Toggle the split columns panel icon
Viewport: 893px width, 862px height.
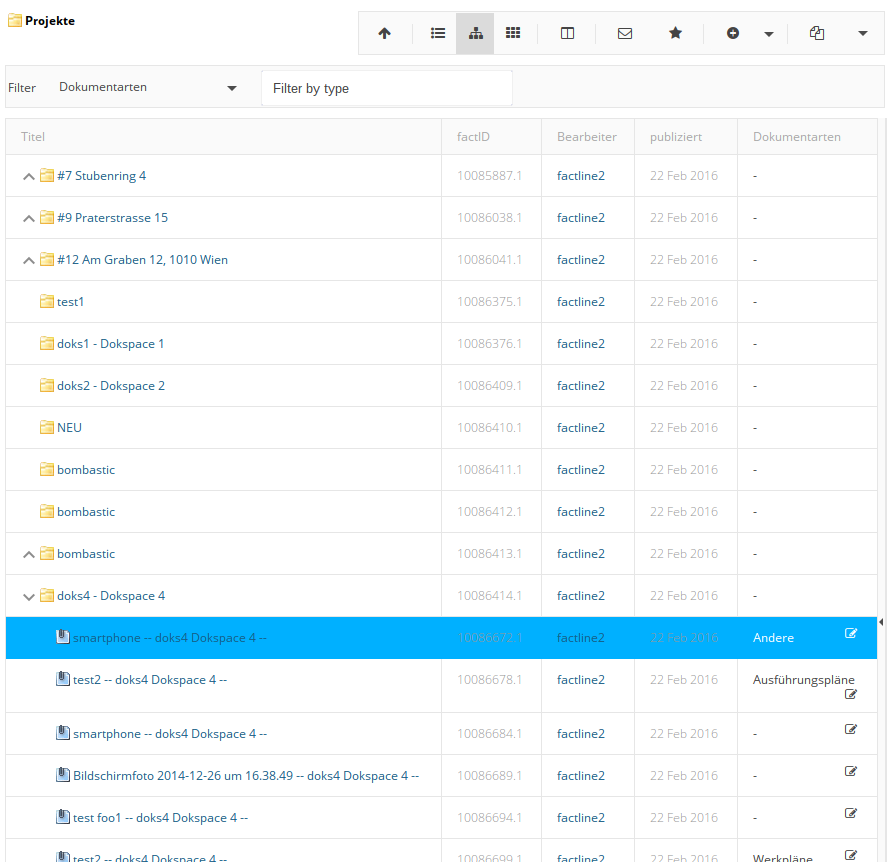(x=567, y=33)
